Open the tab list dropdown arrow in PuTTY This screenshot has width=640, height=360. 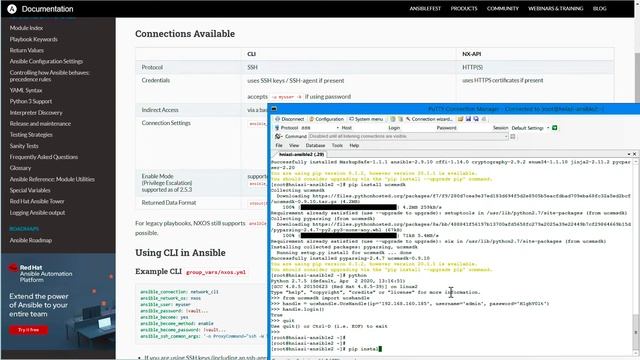click(629, 154)
